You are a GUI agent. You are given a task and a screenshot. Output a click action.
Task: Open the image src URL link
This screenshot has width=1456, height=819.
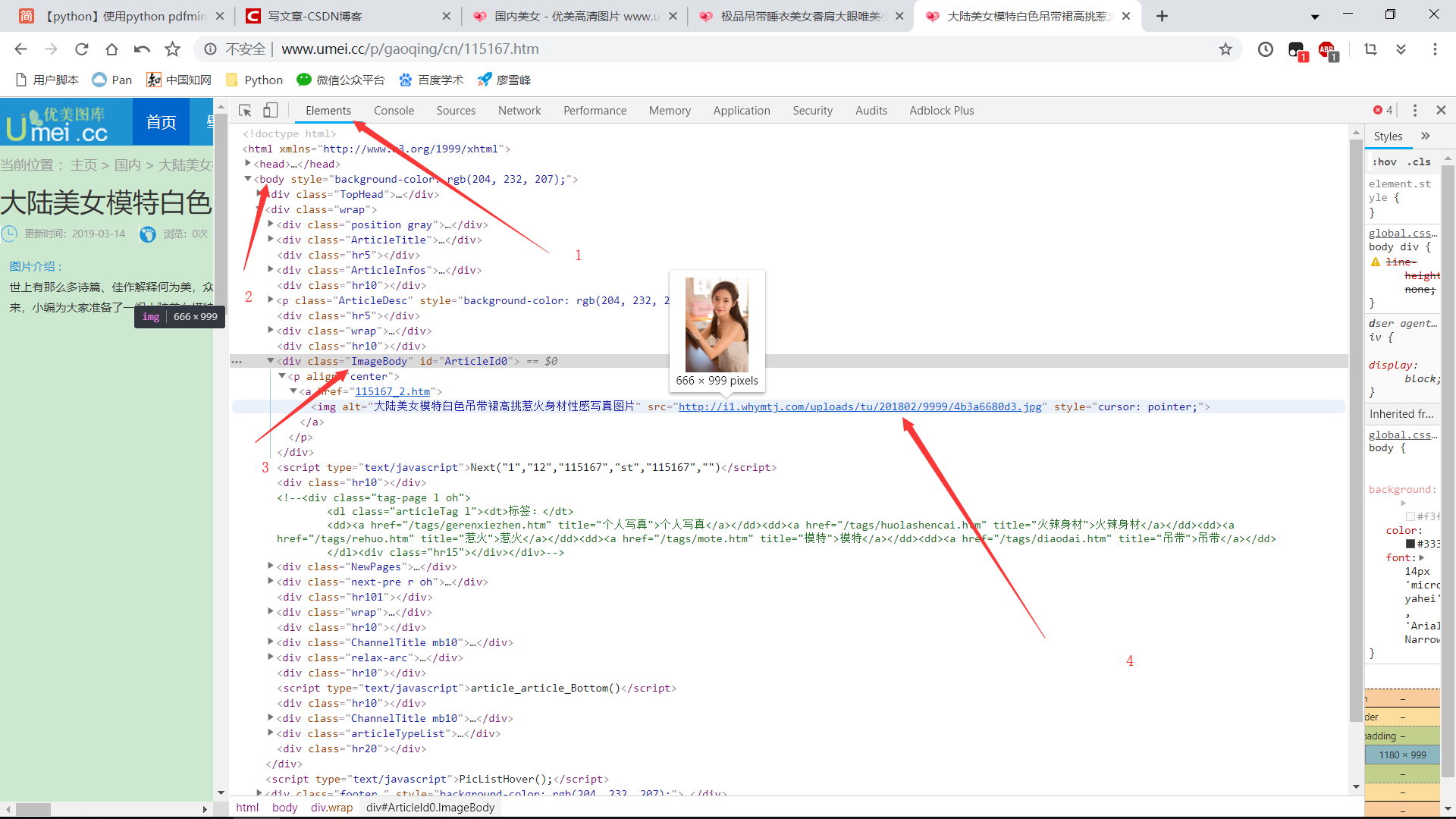[861, 406]
